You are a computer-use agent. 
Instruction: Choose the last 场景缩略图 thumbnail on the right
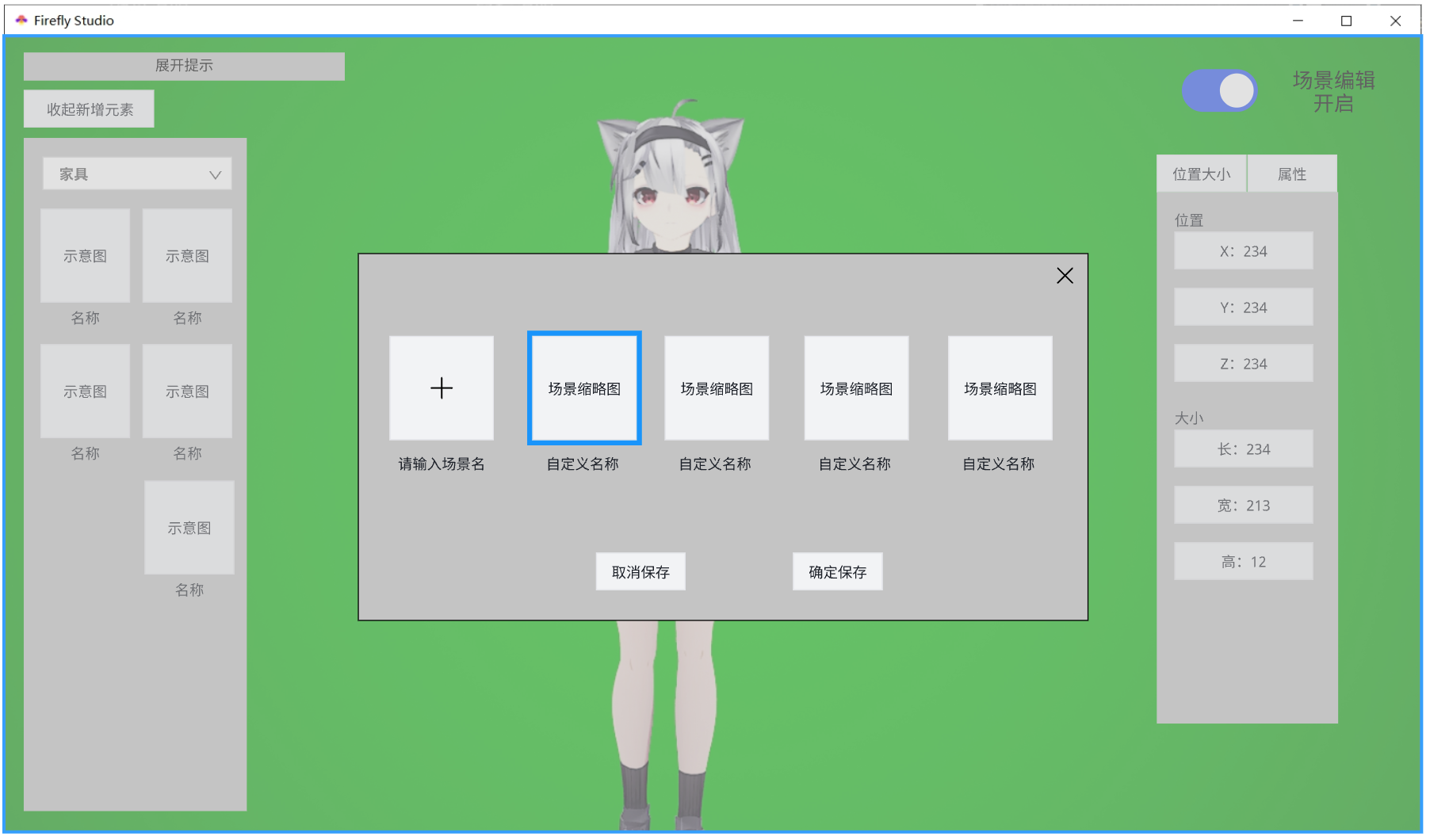[x=1000, y=388]
